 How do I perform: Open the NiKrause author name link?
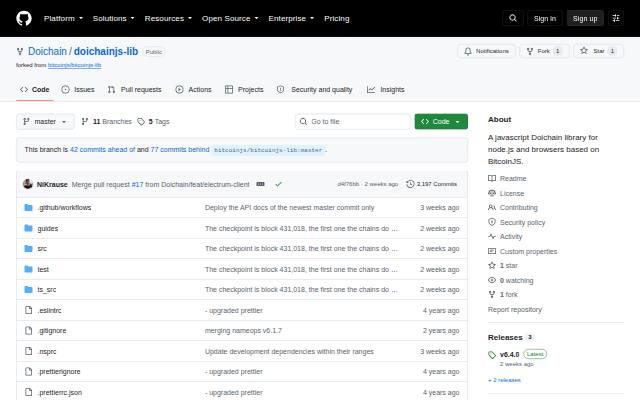(x=52, y=184)
